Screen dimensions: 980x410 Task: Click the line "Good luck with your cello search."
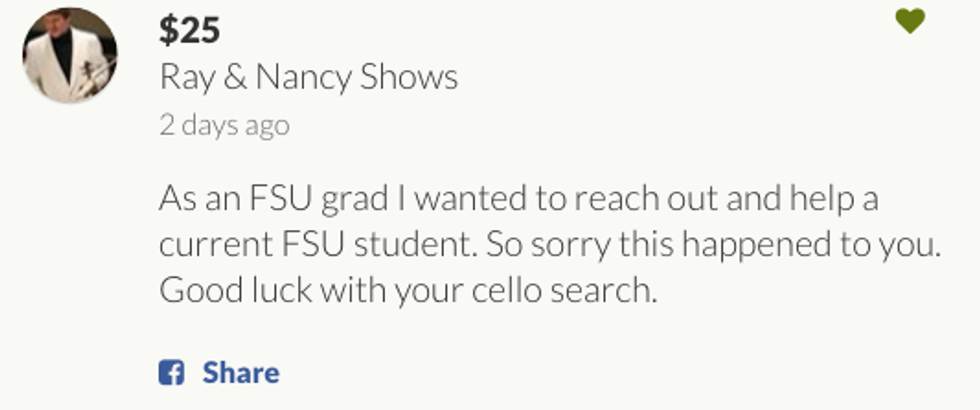[409, 291]
